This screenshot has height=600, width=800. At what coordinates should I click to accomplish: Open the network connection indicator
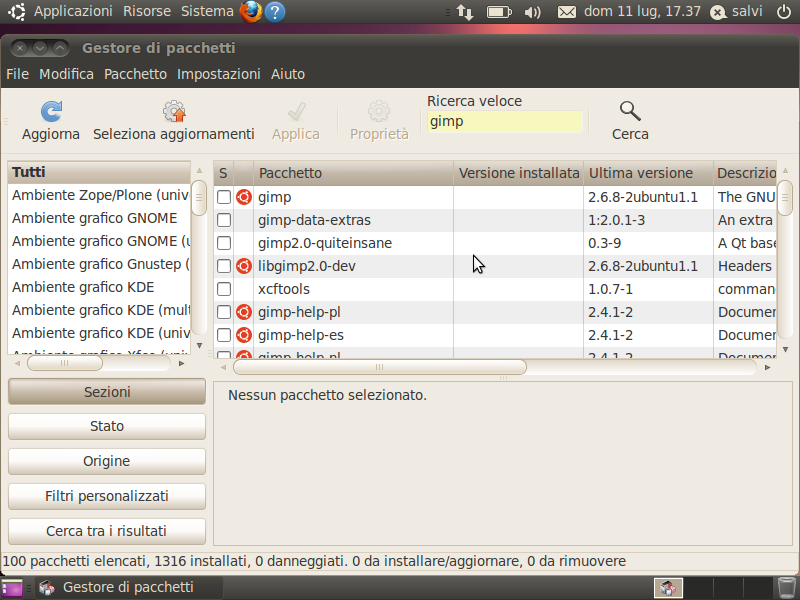click(465, 12)
